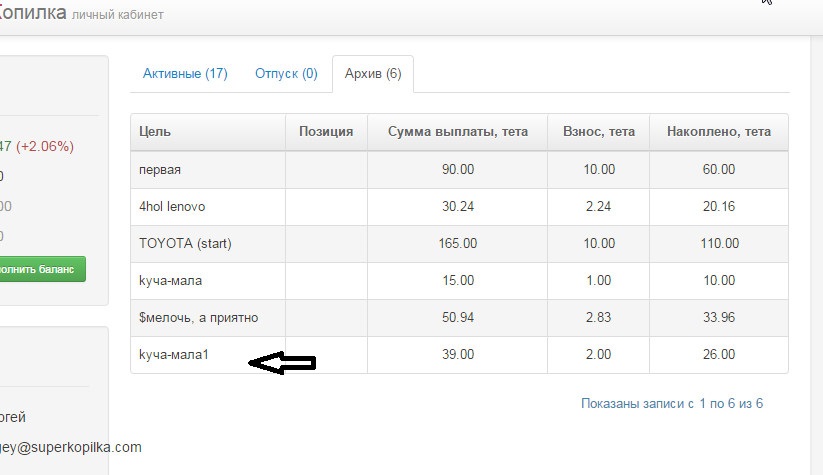Click accumulated value 26.00

point(719,354)
